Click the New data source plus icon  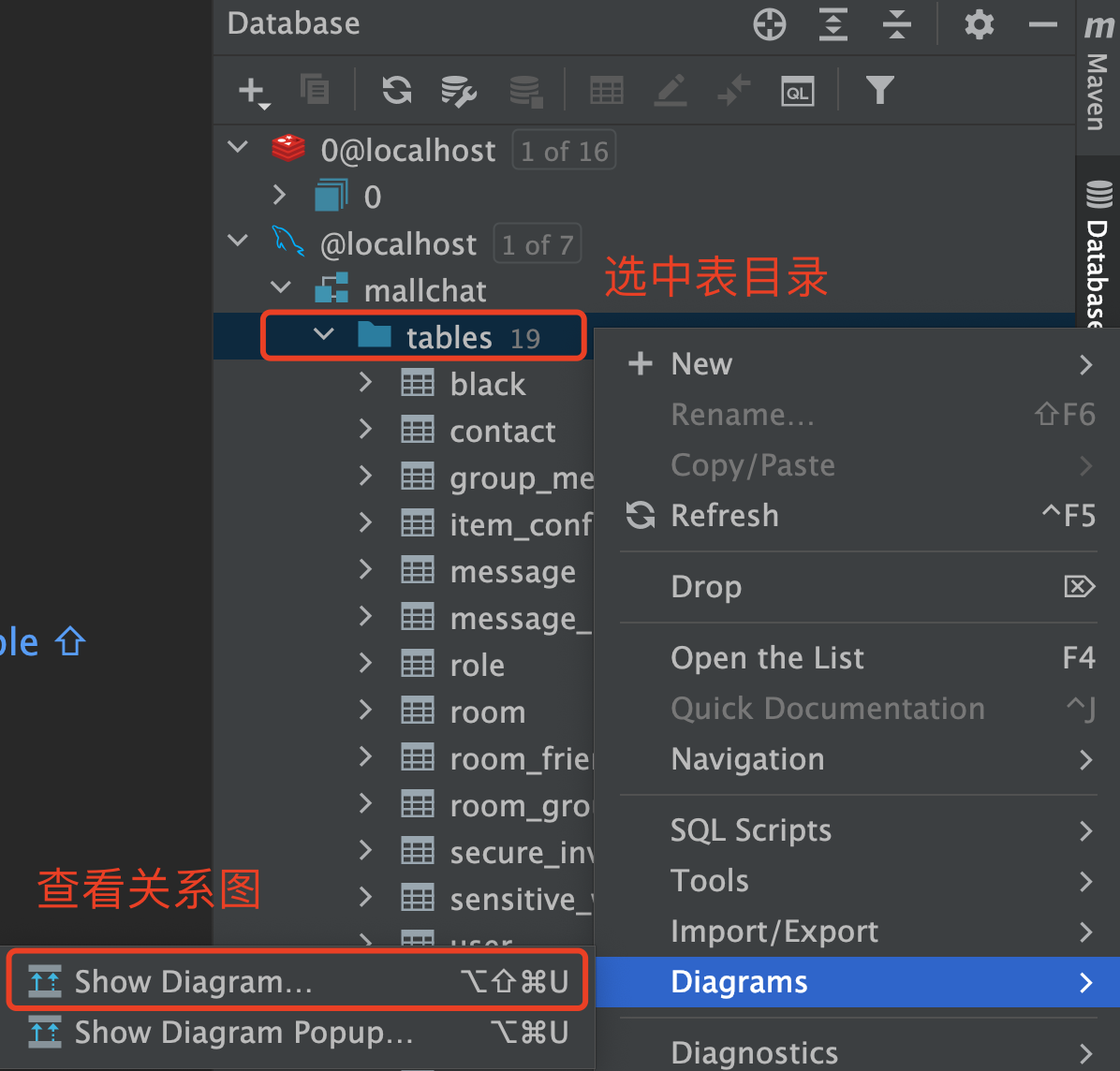click(x=254, y=92)
